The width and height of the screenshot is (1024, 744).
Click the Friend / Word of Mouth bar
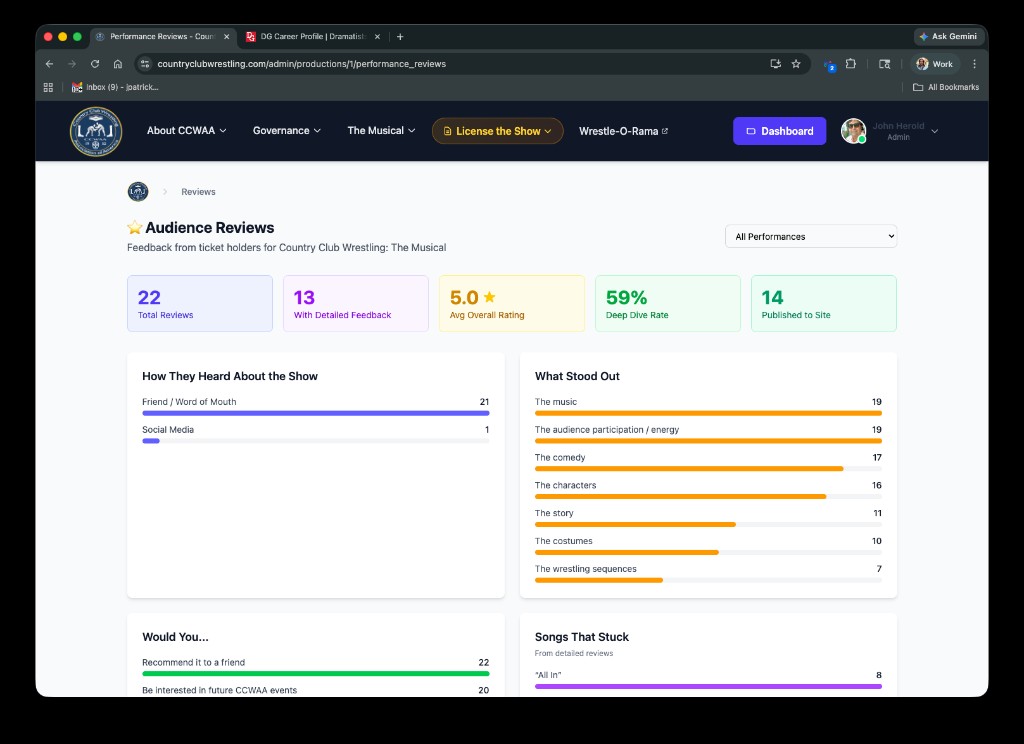316,413
